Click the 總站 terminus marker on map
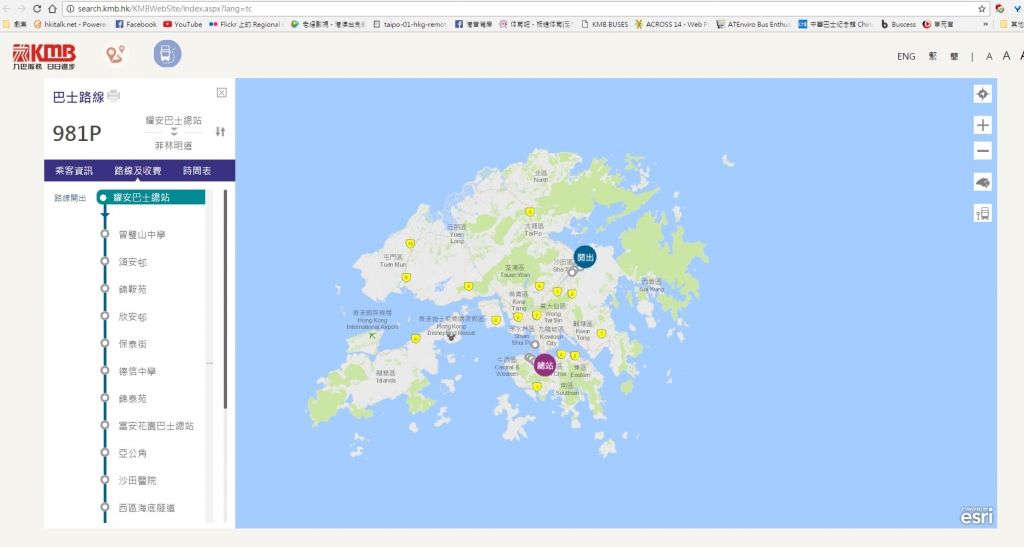 tap(545, 365)
